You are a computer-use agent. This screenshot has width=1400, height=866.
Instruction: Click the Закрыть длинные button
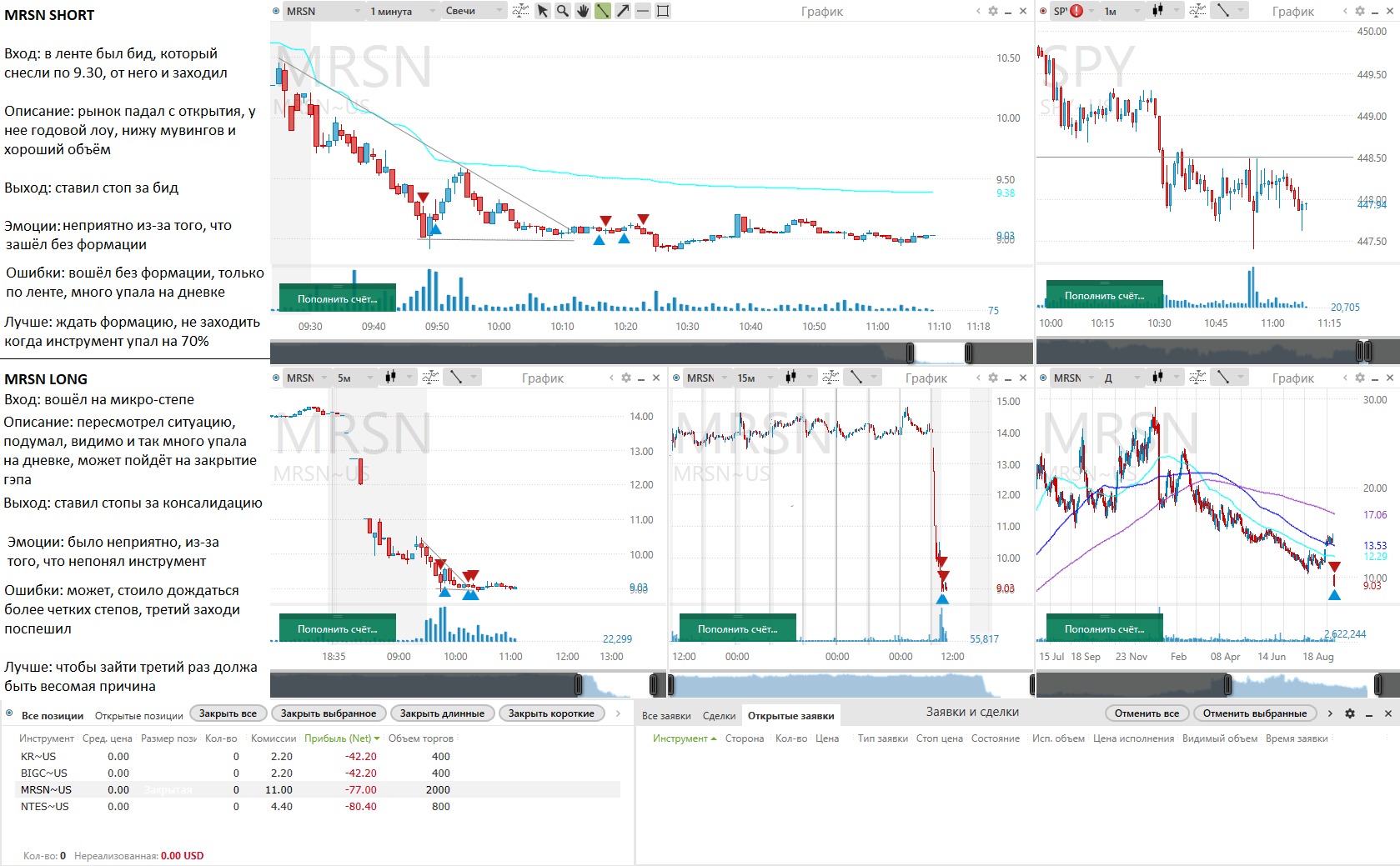[x=442, y=713]
